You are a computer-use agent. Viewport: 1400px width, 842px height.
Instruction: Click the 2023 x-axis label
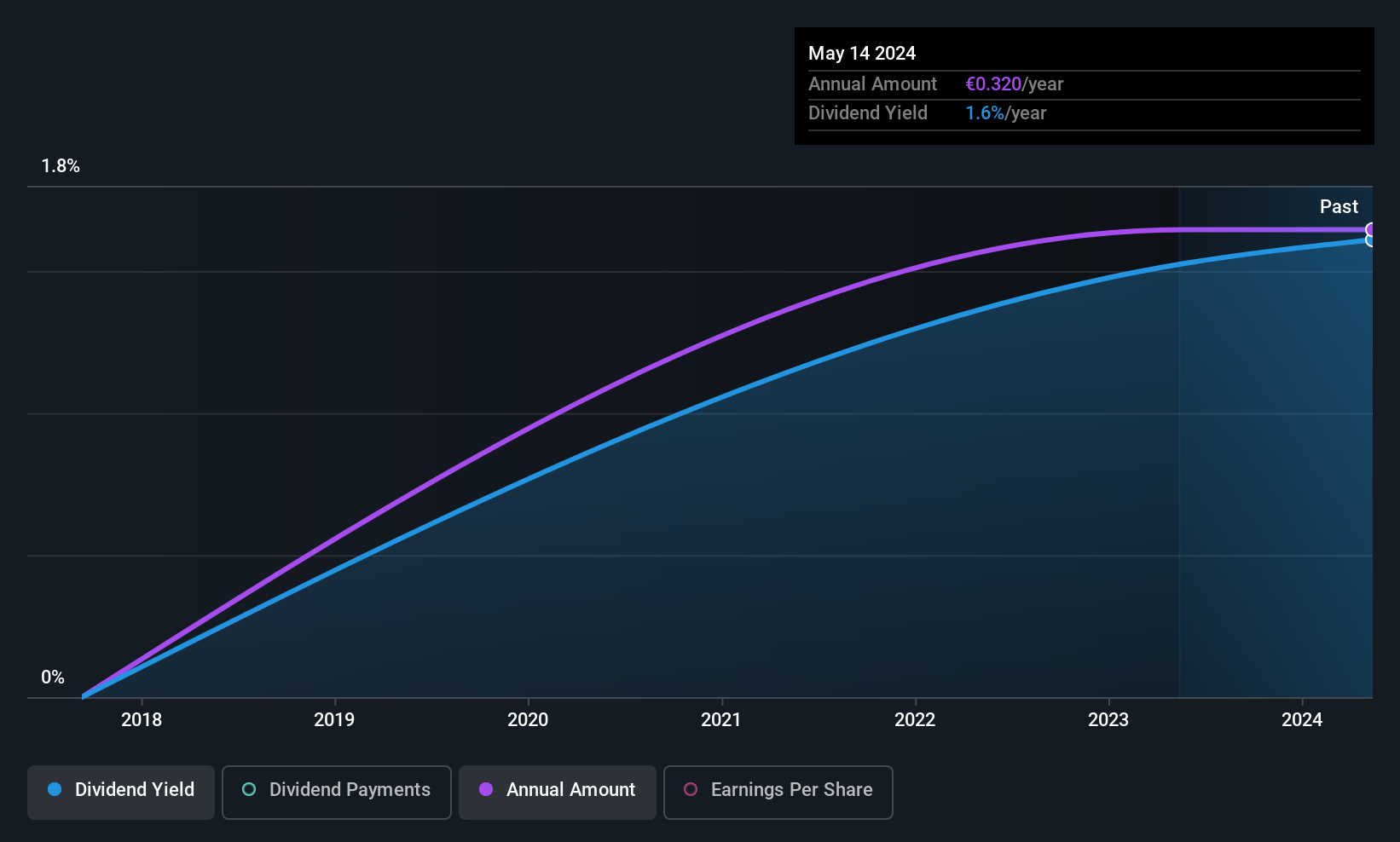tap(1108, 719)
